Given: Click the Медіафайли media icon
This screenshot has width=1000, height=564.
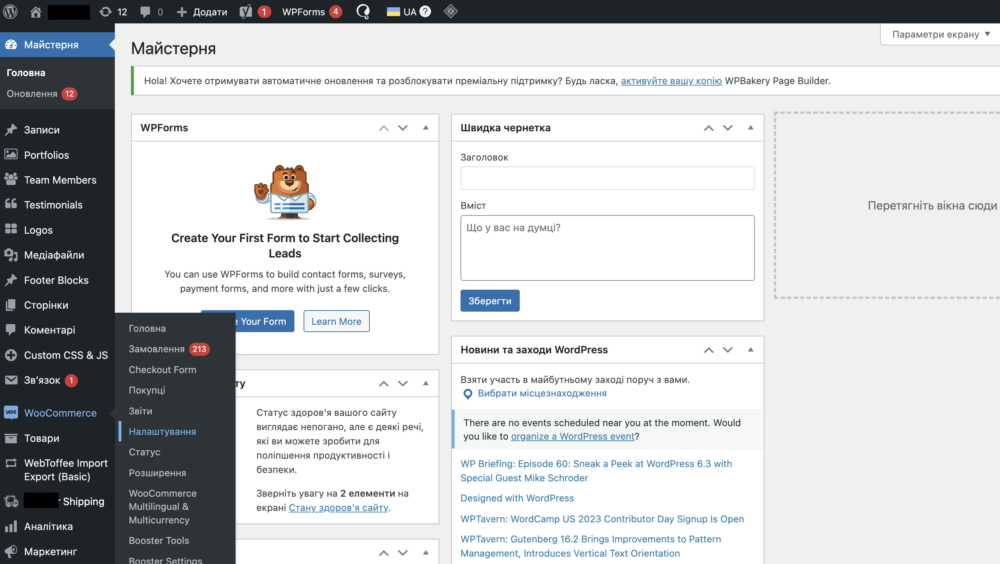Looking at the screenshot, I should 11,255.
